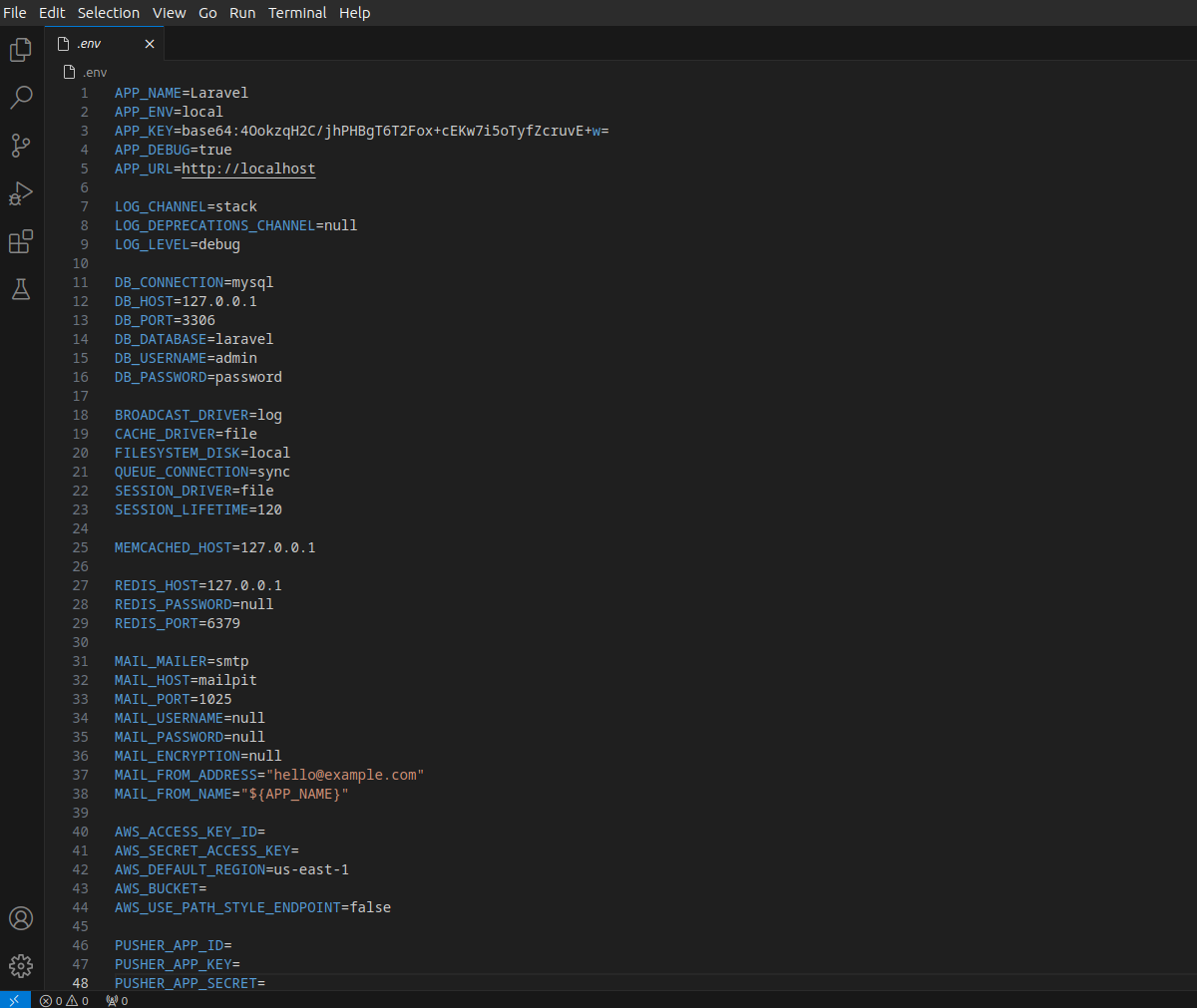Open the http://localhost link
The width and height of the screenshot is (1197, 1008).
(x=247, y=168)
